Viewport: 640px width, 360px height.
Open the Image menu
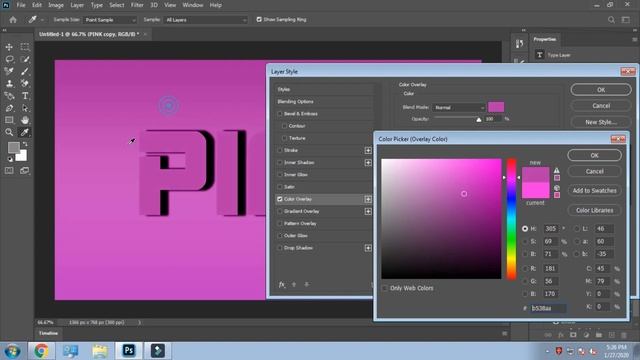tap(56, 5)
